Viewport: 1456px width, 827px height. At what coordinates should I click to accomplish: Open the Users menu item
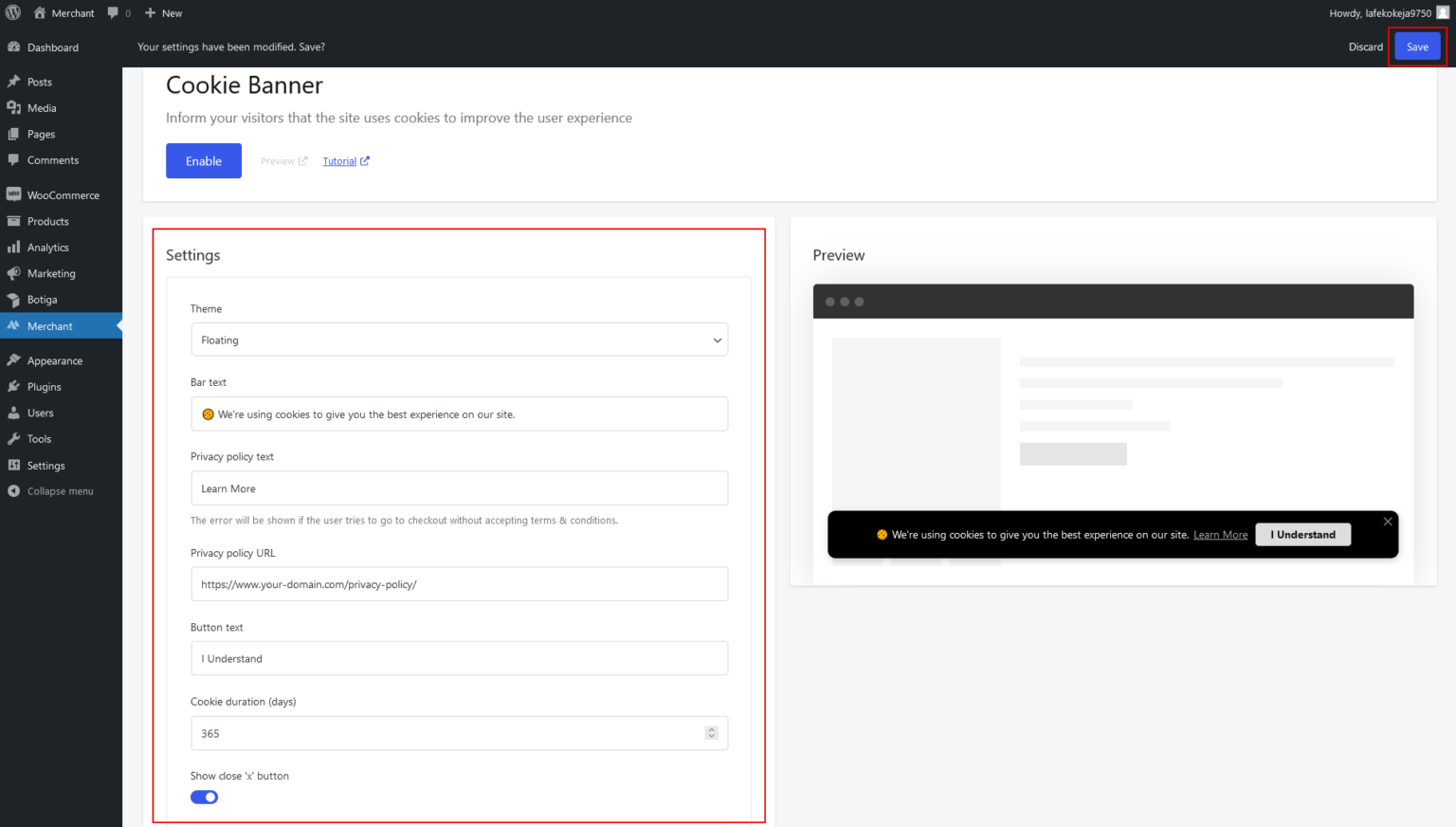61,413
